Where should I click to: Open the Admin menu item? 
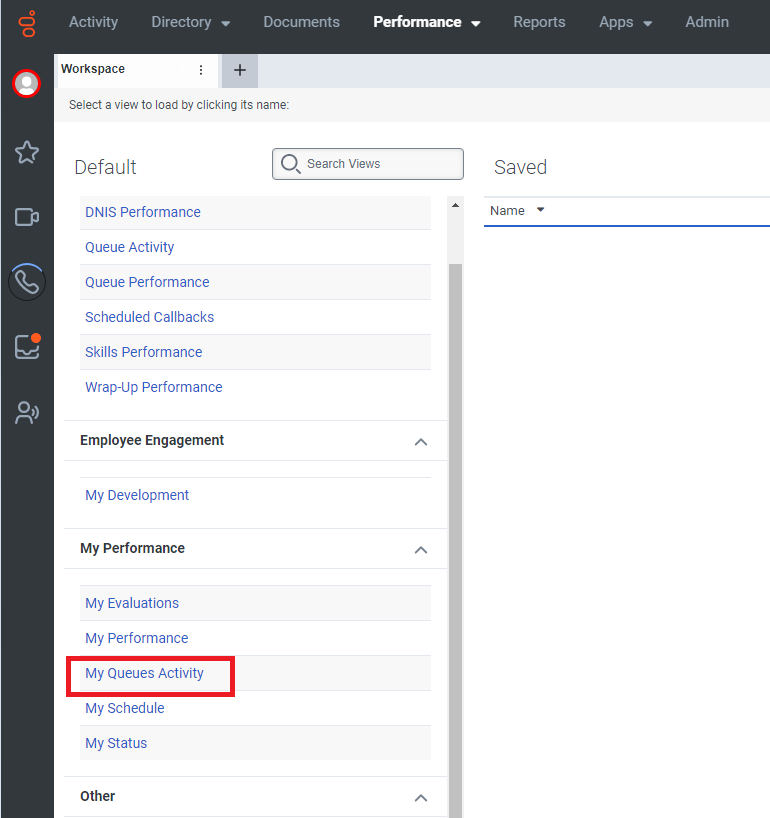coord(706,21)
